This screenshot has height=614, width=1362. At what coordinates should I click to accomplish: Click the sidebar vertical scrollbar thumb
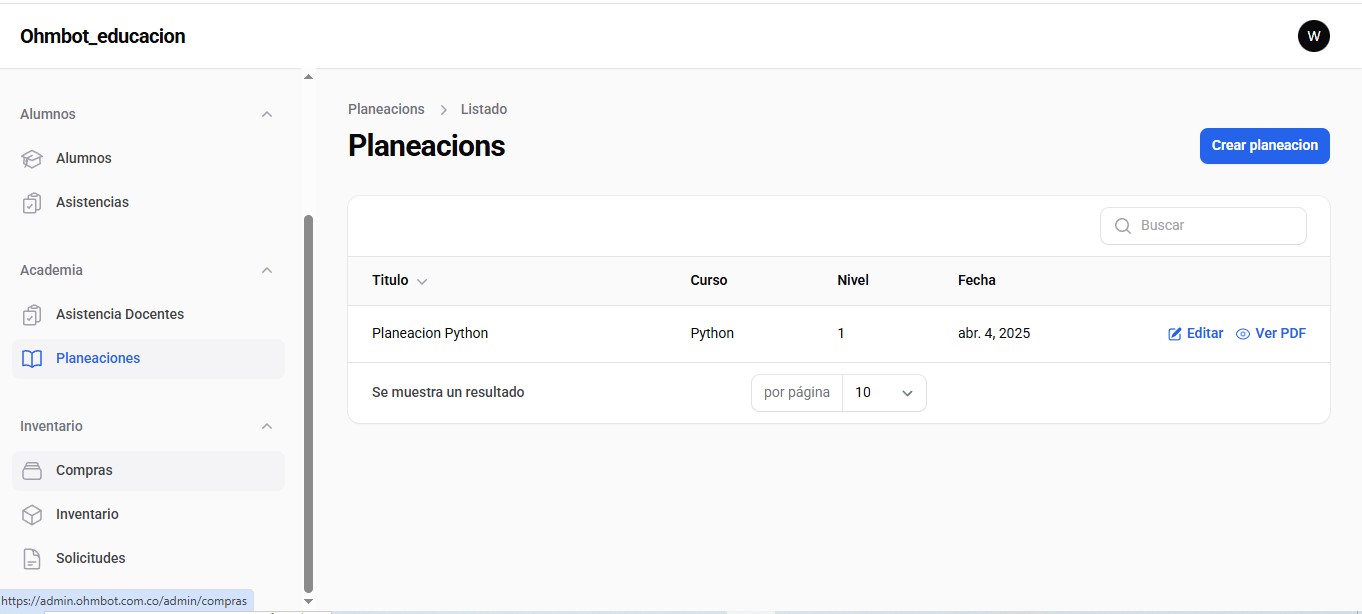click(308, 404)
